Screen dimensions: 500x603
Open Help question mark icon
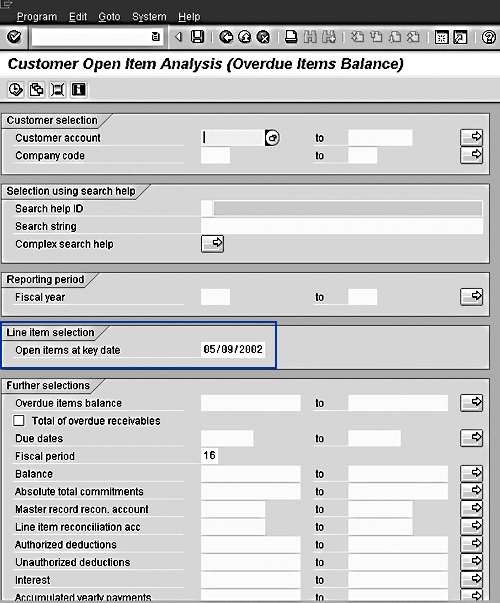coord(488,37)
